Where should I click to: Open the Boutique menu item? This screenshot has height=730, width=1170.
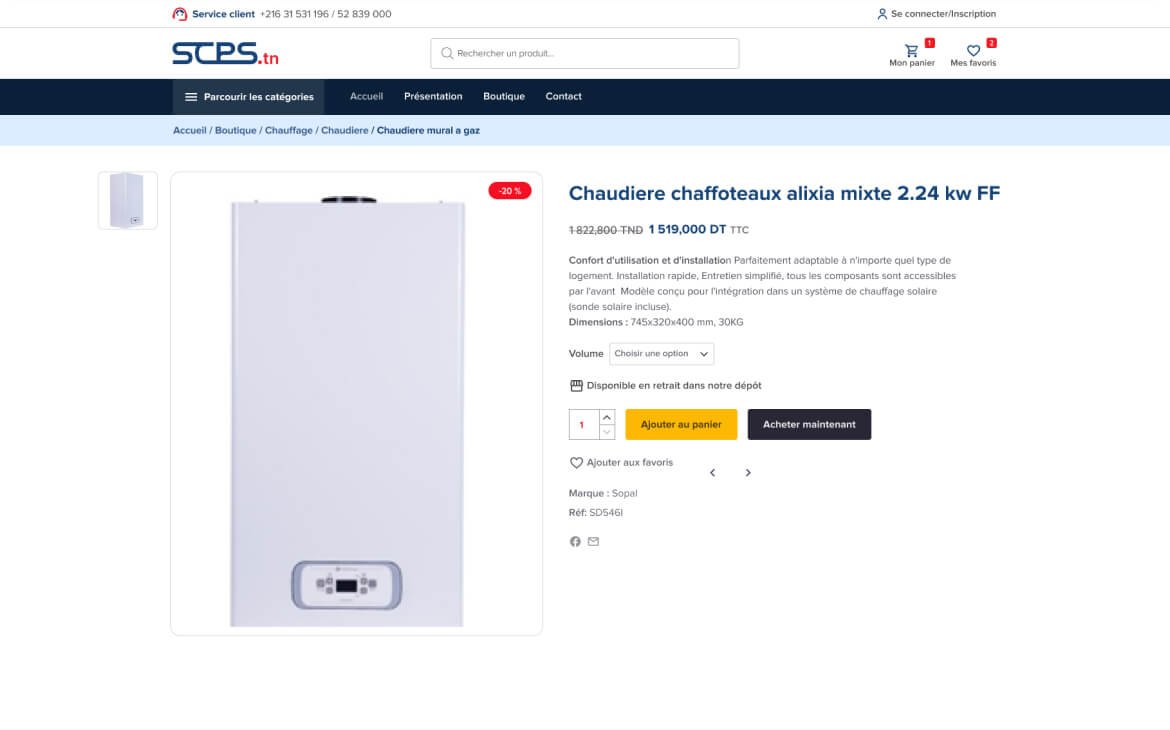pos(504,96)
